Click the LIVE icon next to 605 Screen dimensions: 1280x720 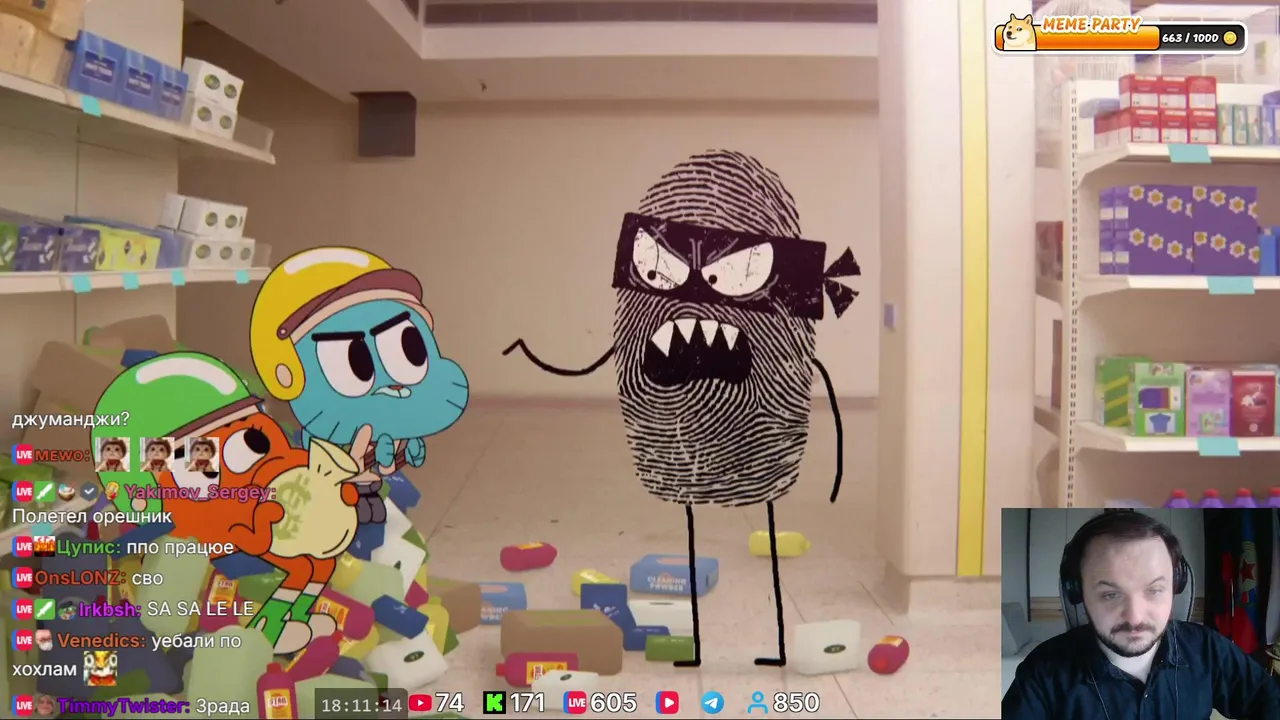(575, 704)
